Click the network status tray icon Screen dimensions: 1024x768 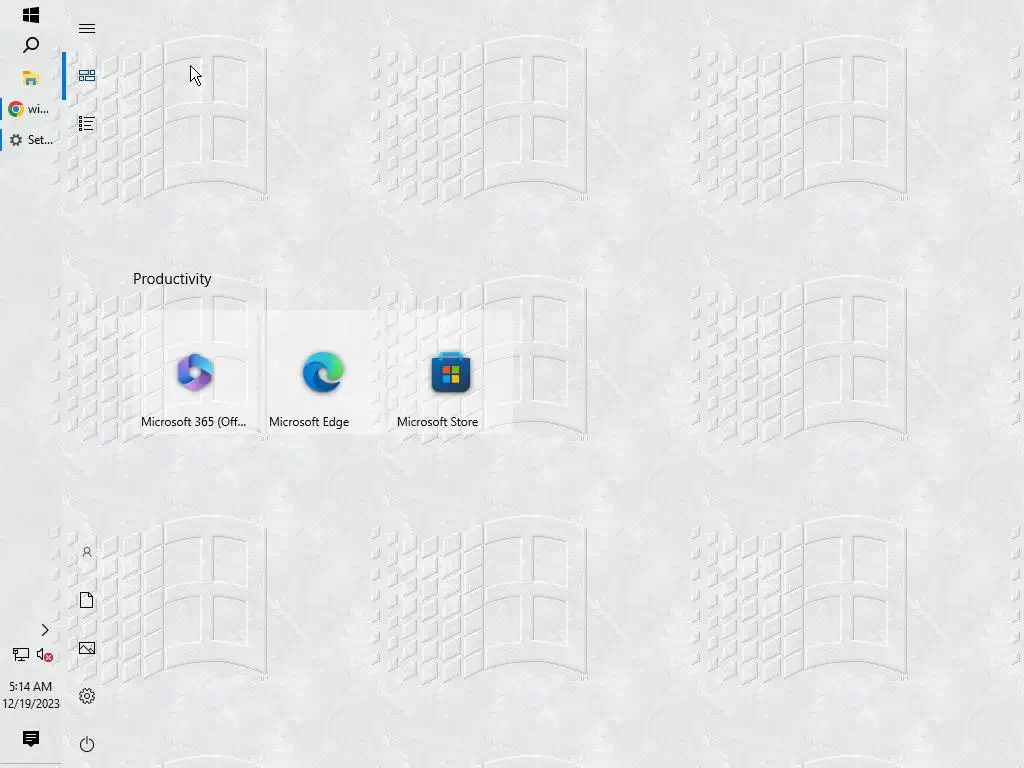(20, 654)
